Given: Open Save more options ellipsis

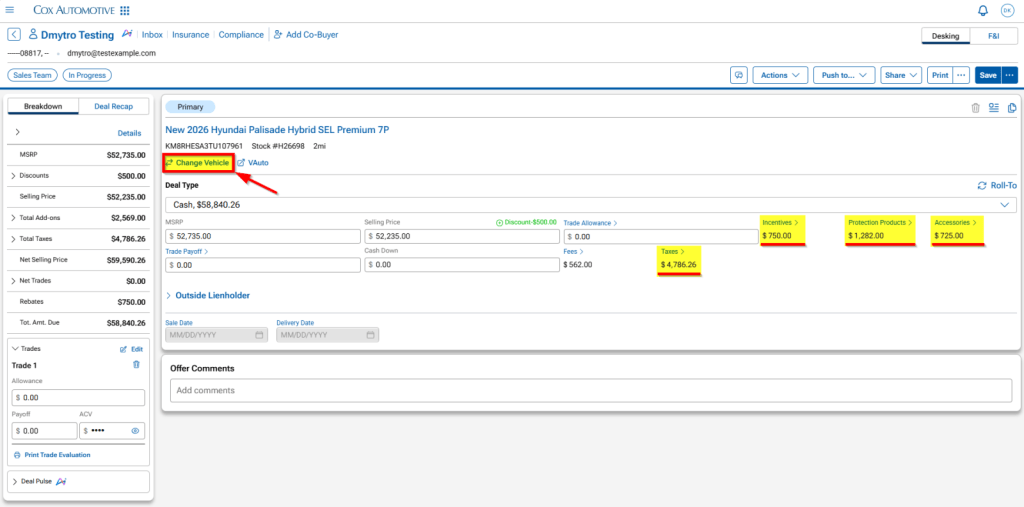Looking at the screenshot, I should coord(1010,75).
